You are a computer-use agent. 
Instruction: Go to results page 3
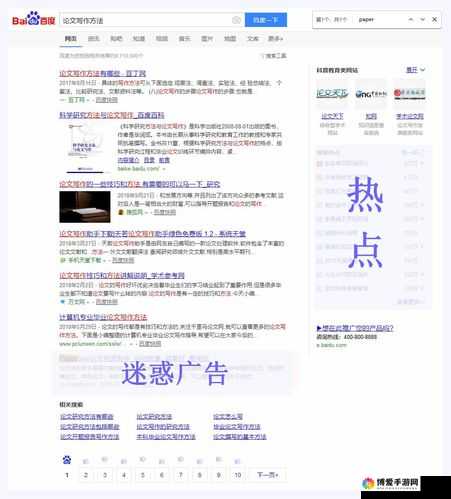[x=105, y=475]
